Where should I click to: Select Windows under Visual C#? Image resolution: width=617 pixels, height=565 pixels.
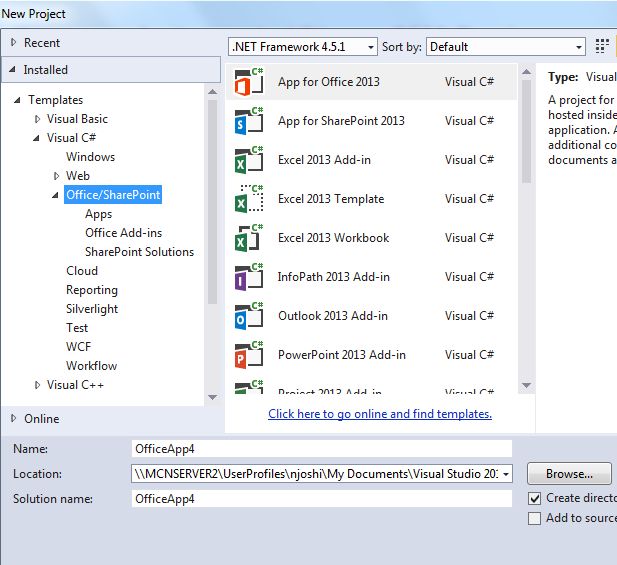[91, 157]
